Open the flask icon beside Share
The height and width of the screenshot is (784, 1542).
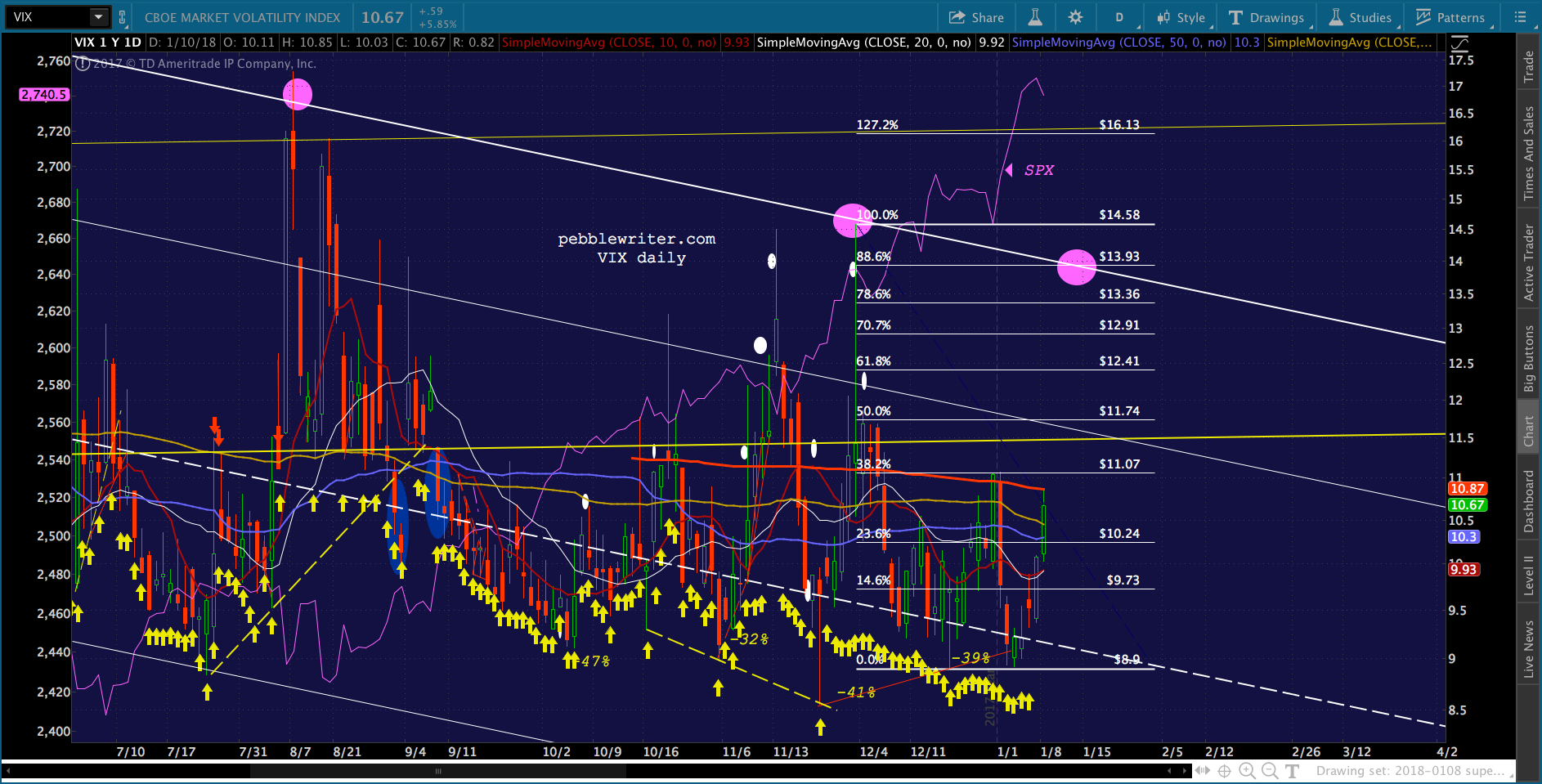(x=1035, y=17)
